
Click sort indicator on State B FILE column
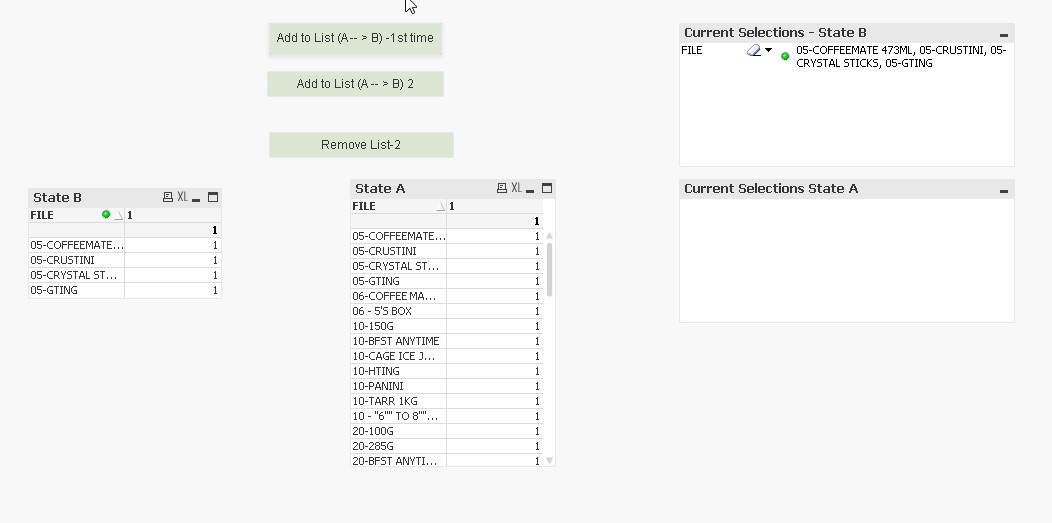[119, 216]
